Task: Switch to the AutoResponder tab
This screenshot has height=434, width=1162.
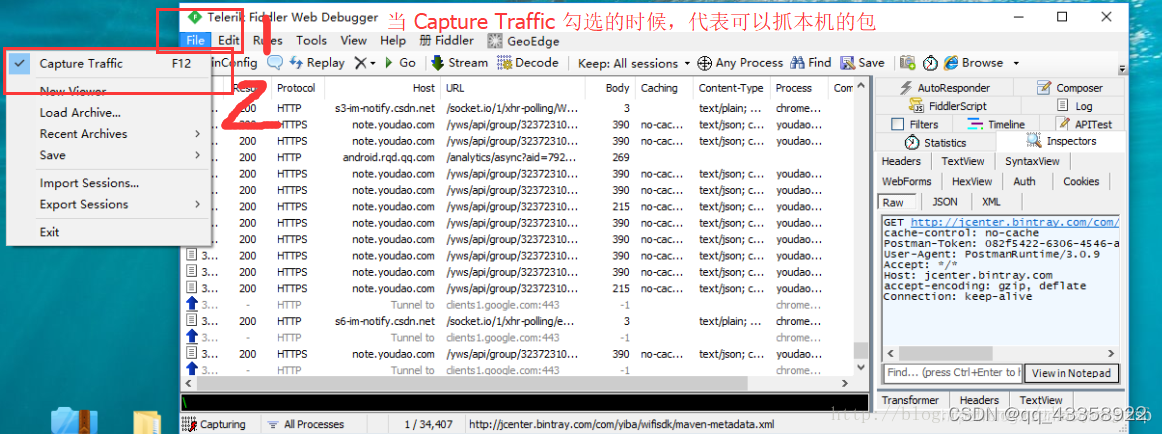Action: (x=945, y=88)
